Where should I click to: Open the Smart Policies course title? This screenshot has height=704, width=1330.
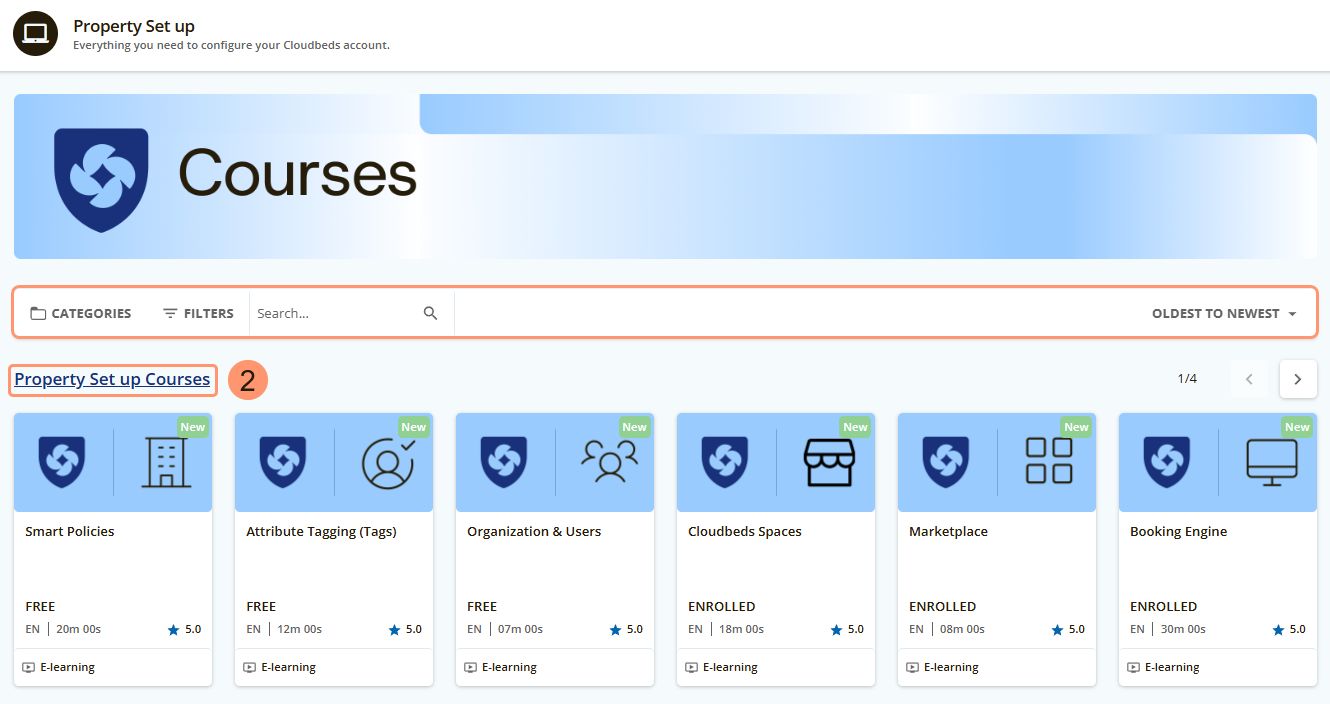(x=70, y=532)
